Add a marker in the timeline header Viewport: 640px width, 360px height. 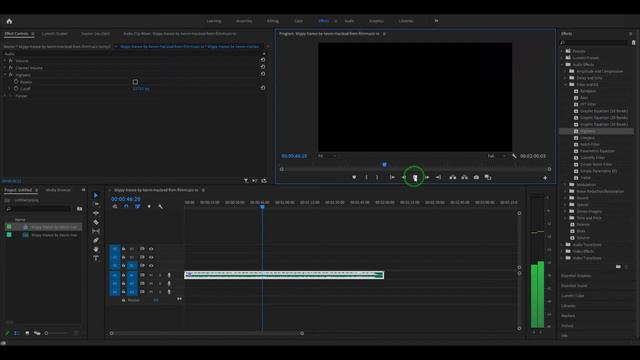pyautogui.click(x=149, y=207)
